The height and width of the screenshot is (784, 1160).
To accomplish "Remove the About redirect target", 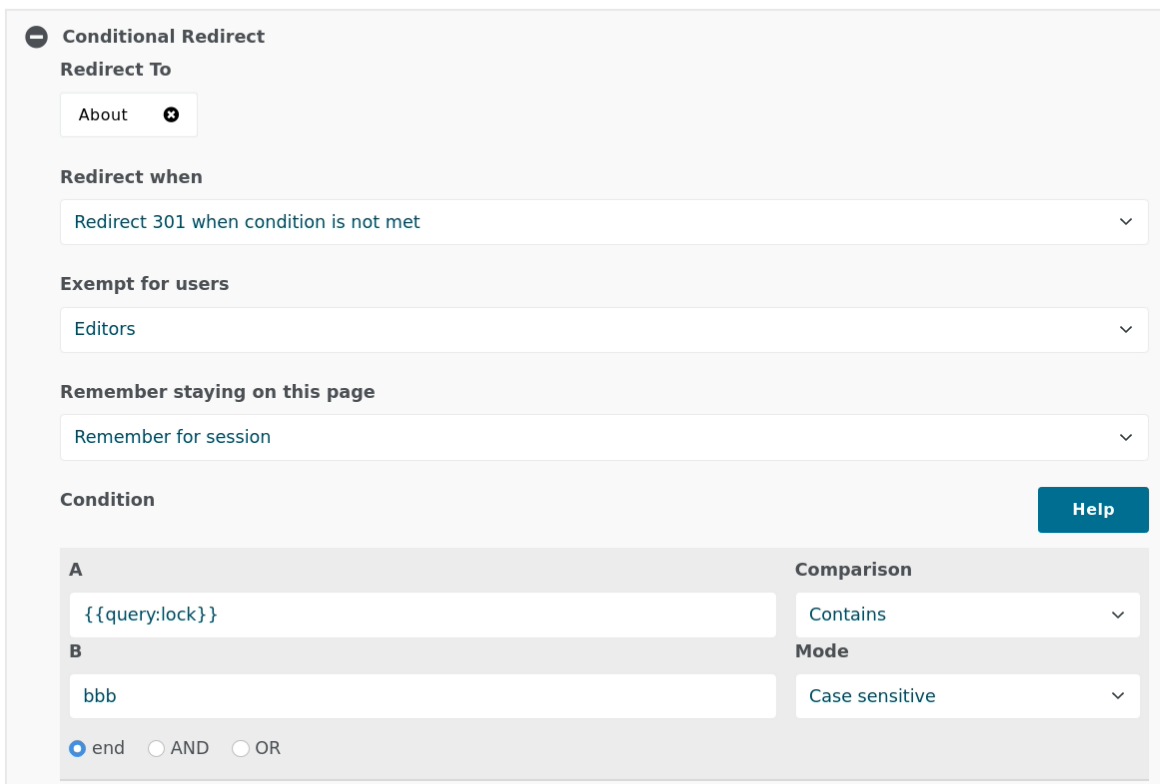I will click(171, 115).
